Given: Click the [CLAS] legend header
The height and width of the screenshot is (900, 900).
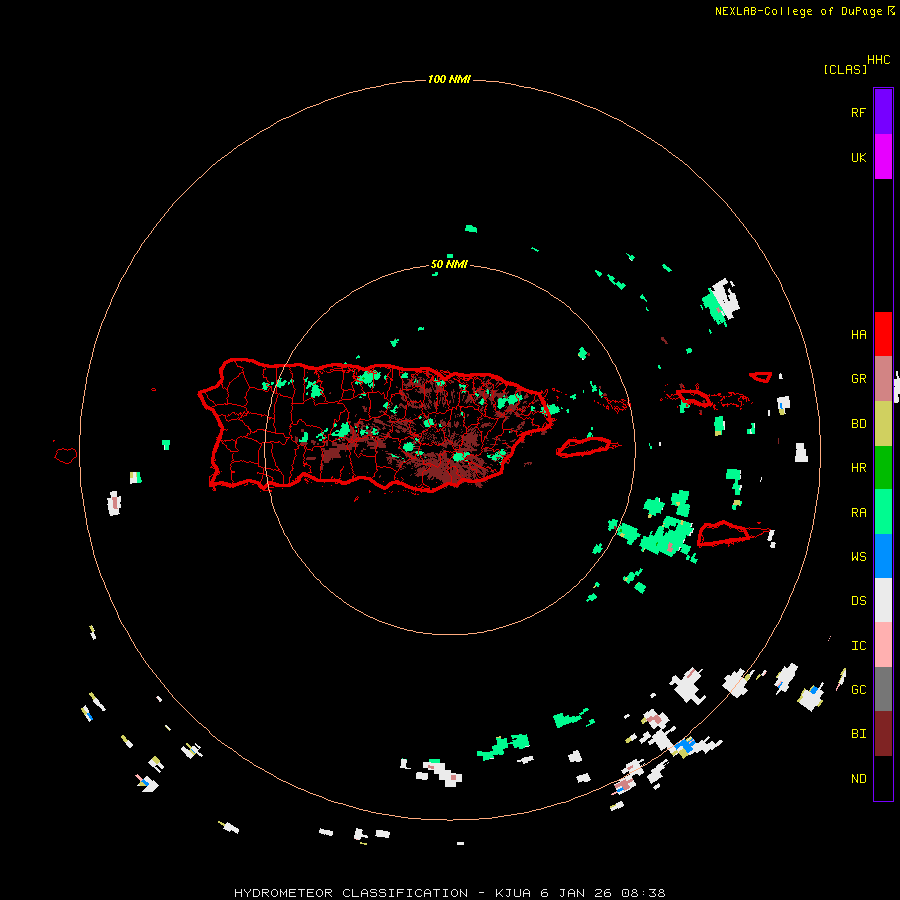Looking at the screenshot, I should [845, 70].
